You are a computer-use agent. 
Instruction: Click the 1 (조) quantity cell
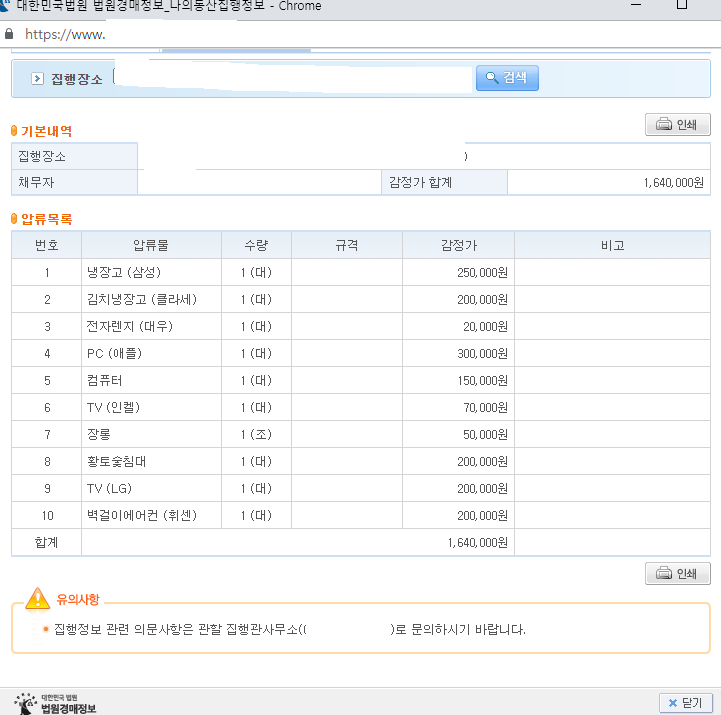coord(256,435)
